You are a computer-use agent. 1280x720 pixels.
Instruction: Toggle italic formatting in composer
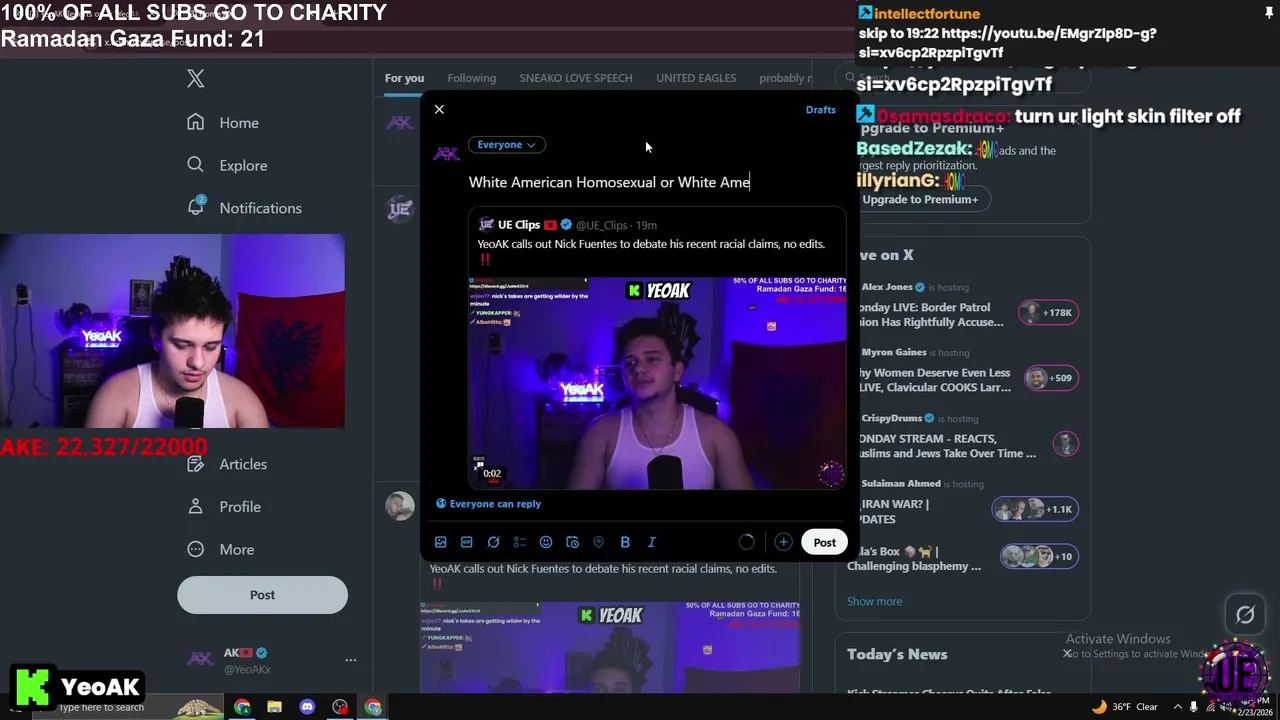(x=651, y=542)
